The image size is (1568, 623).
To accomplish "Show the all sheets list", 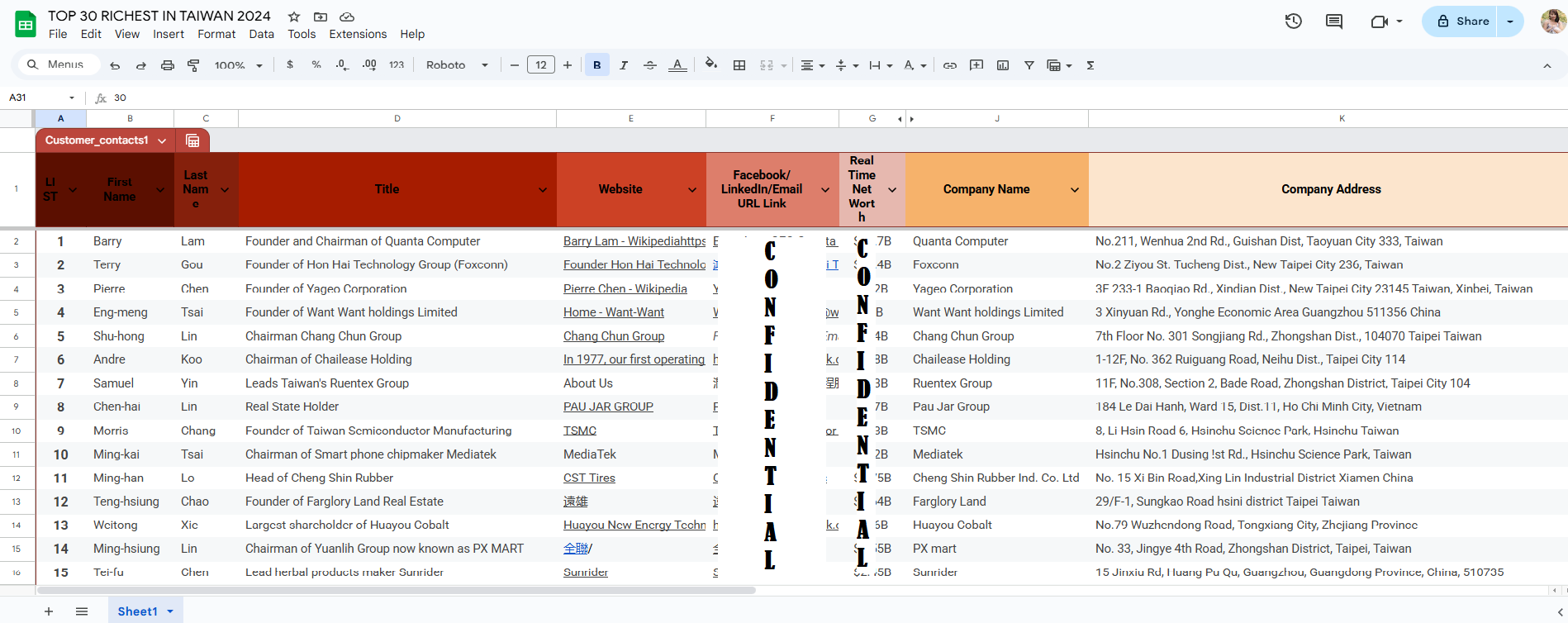I will pos(82,611).
